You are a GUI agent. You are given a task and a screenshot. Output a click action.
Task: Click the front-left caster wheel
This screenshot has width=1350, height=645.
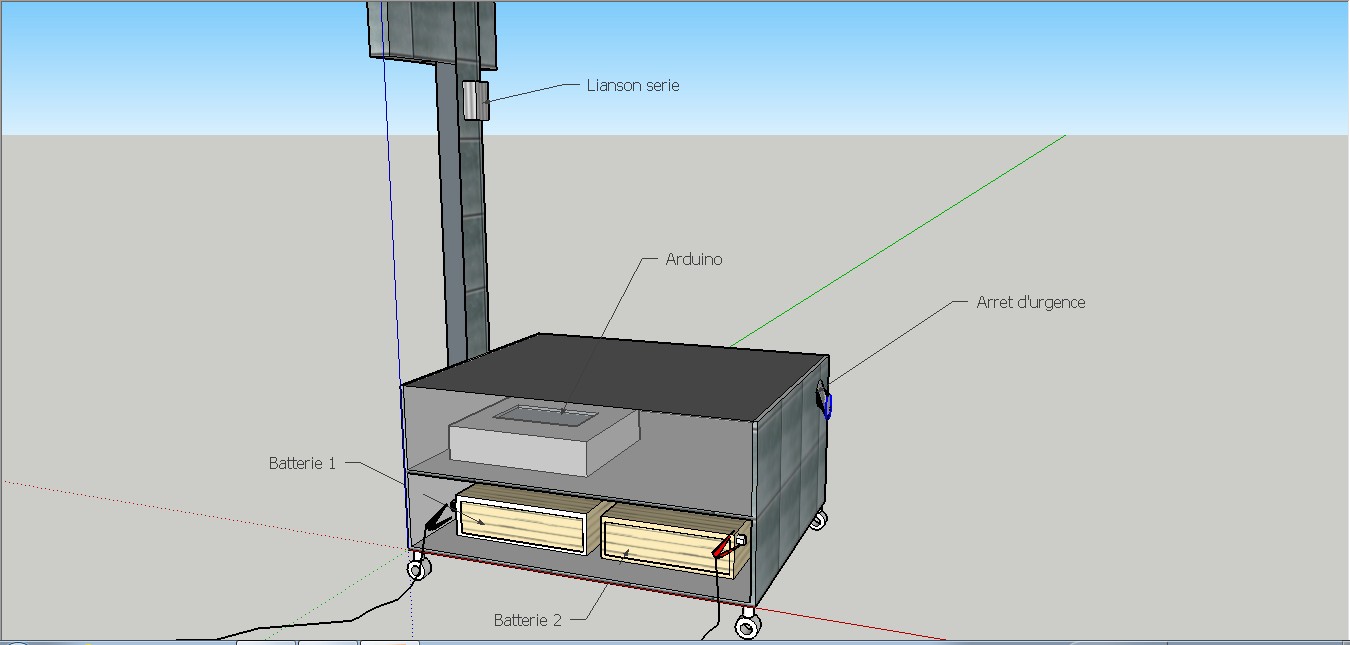coord(419,570)
